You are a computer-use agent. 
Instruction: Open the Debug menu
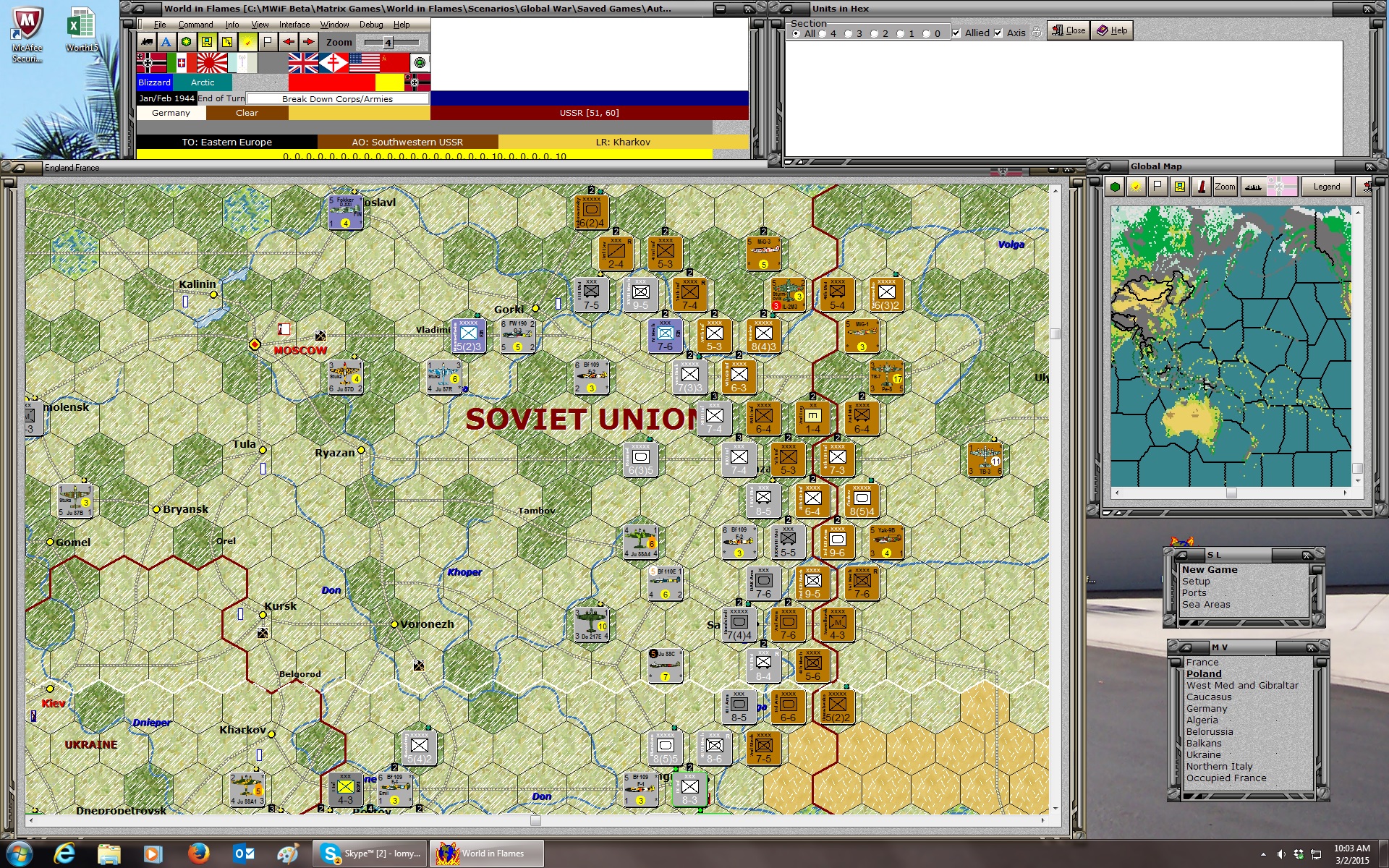click(371, 25)
